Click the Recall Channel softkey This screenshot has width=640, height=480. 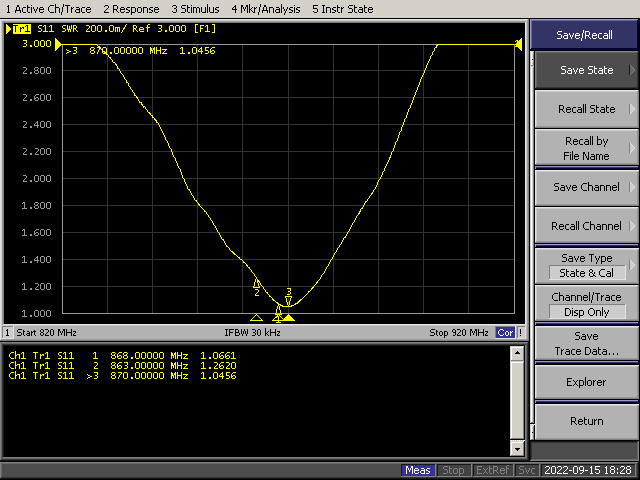[x=586, y=226]
